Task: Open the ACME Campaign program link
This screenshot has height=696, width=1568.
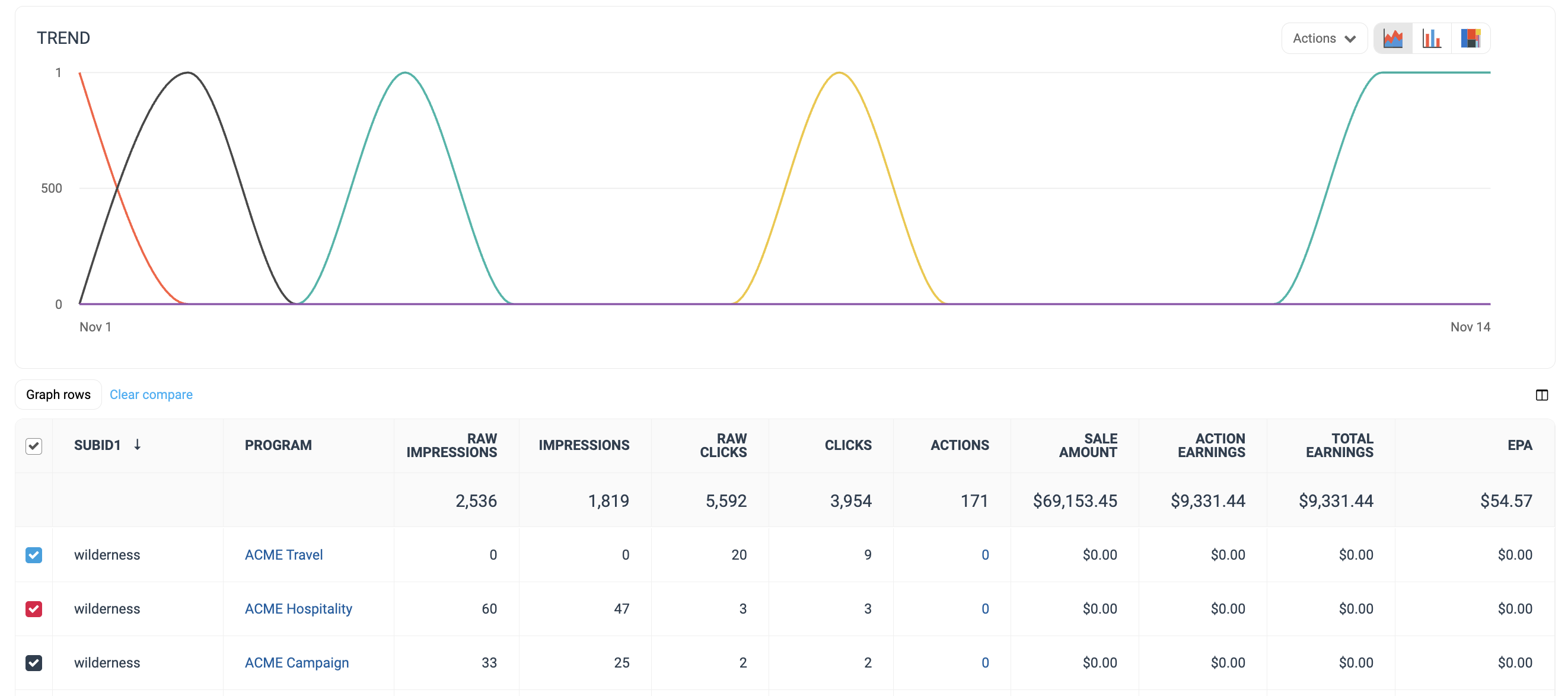Action: point(297,663)
